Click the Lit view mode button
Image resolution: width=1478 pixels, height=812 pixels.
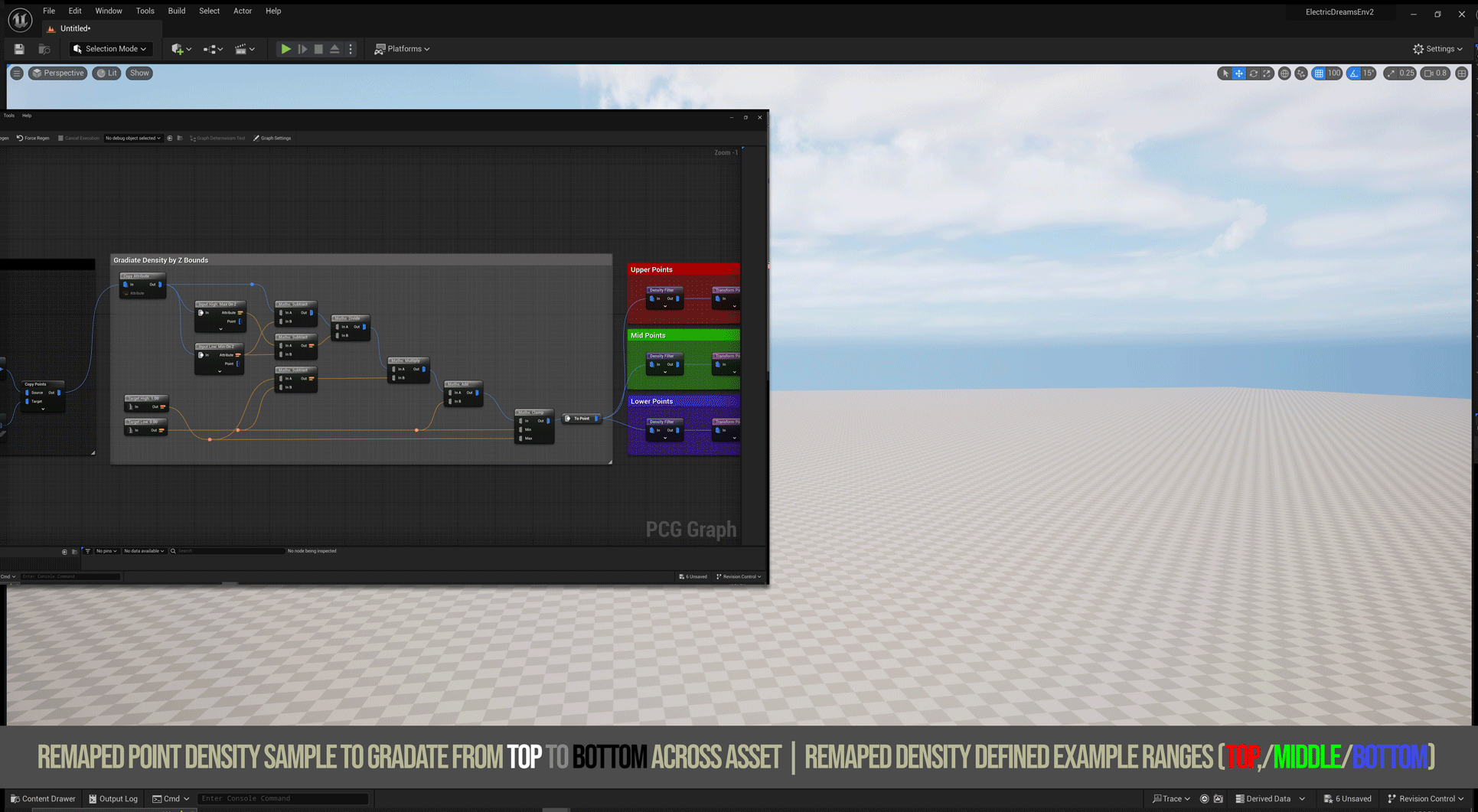click(x=106, y=73)
